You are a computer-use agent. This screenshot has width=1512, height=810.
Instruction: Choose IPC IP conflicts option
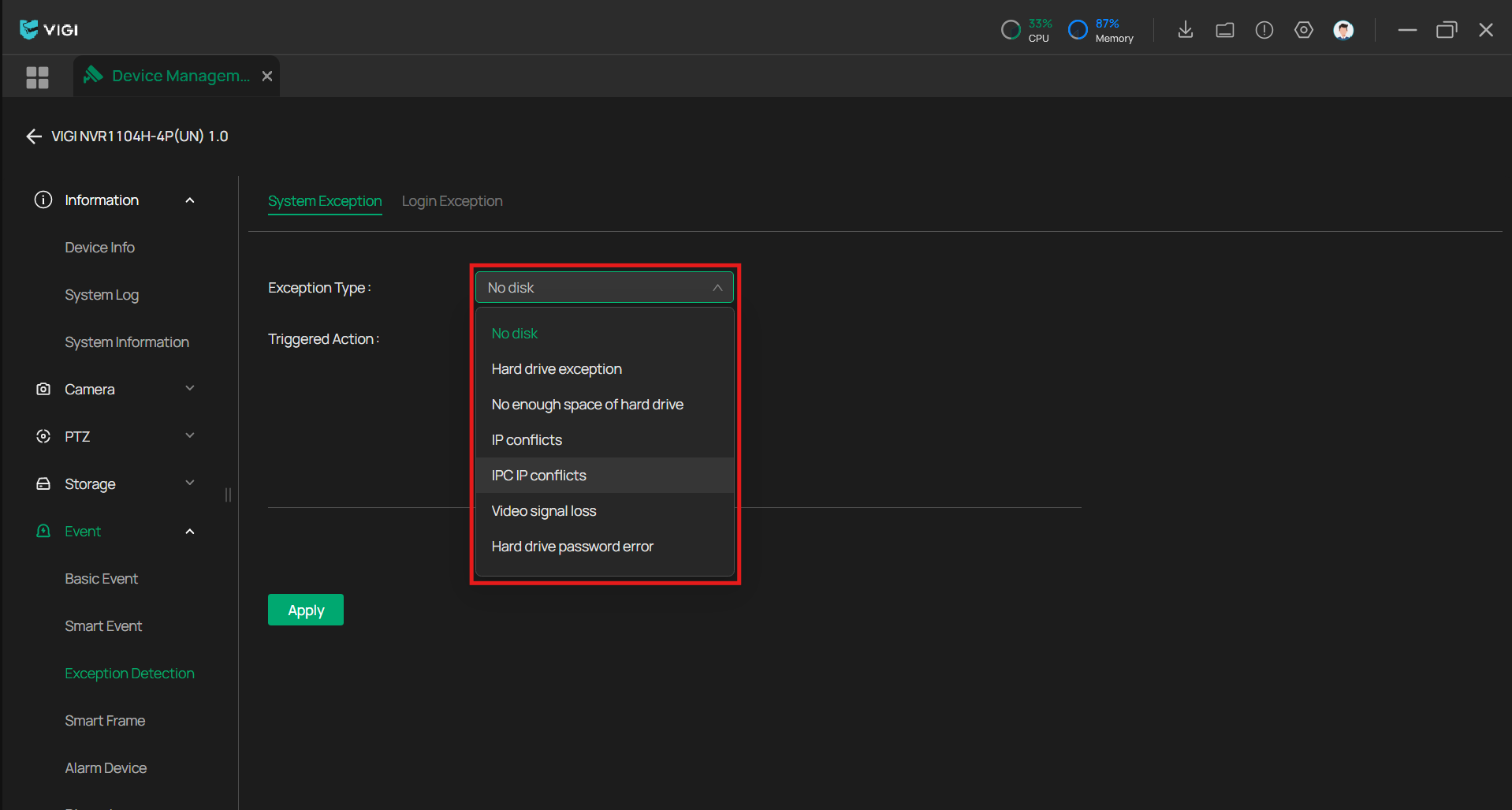[x=539, y=476]
